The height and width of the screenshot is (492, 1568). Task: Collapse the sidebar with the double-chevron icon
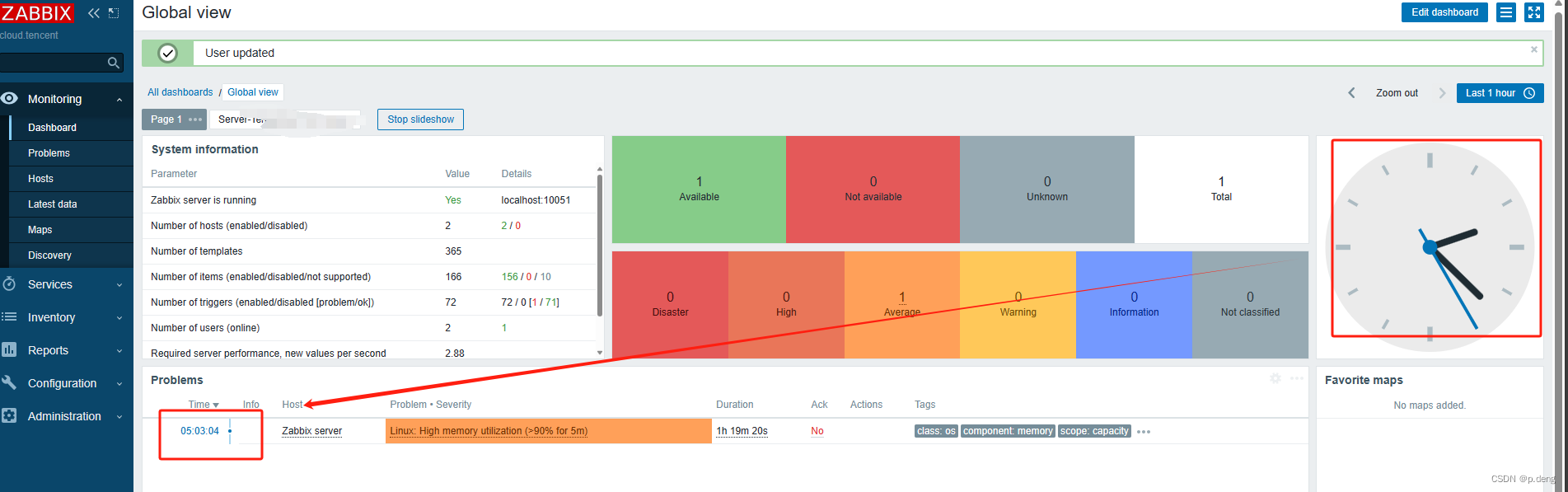pyautogui.click(x=94, y=13)
